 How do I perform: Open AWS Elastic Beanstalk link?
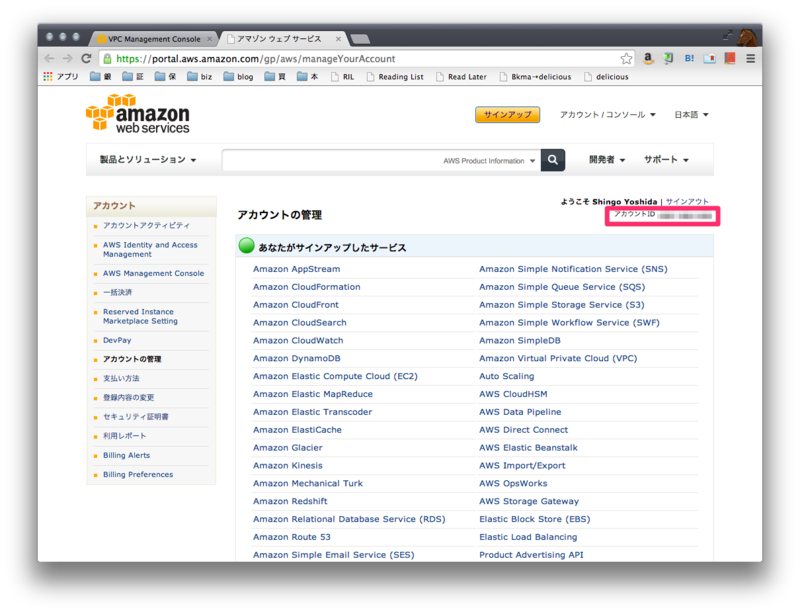[x=529, y=448]
